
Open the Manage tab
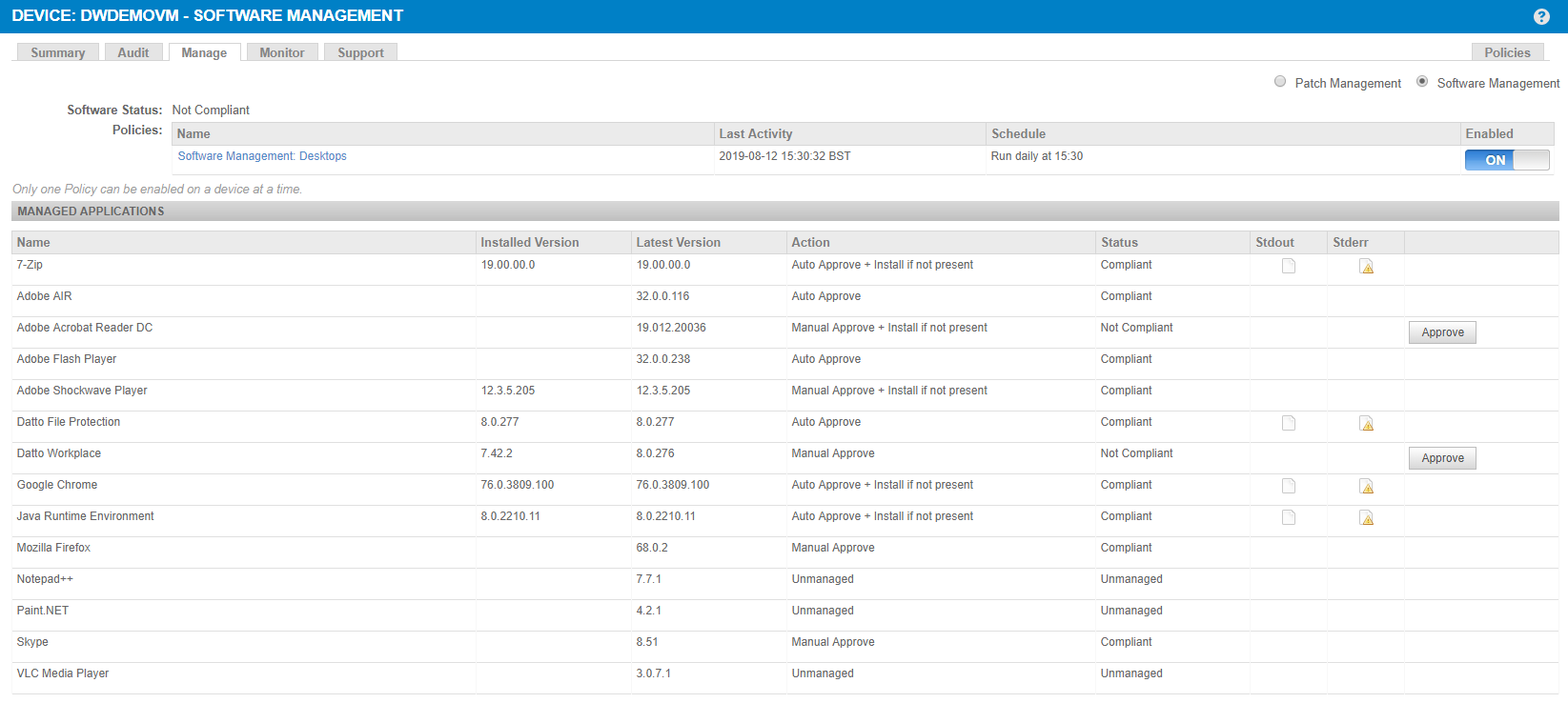pos(204,52)
